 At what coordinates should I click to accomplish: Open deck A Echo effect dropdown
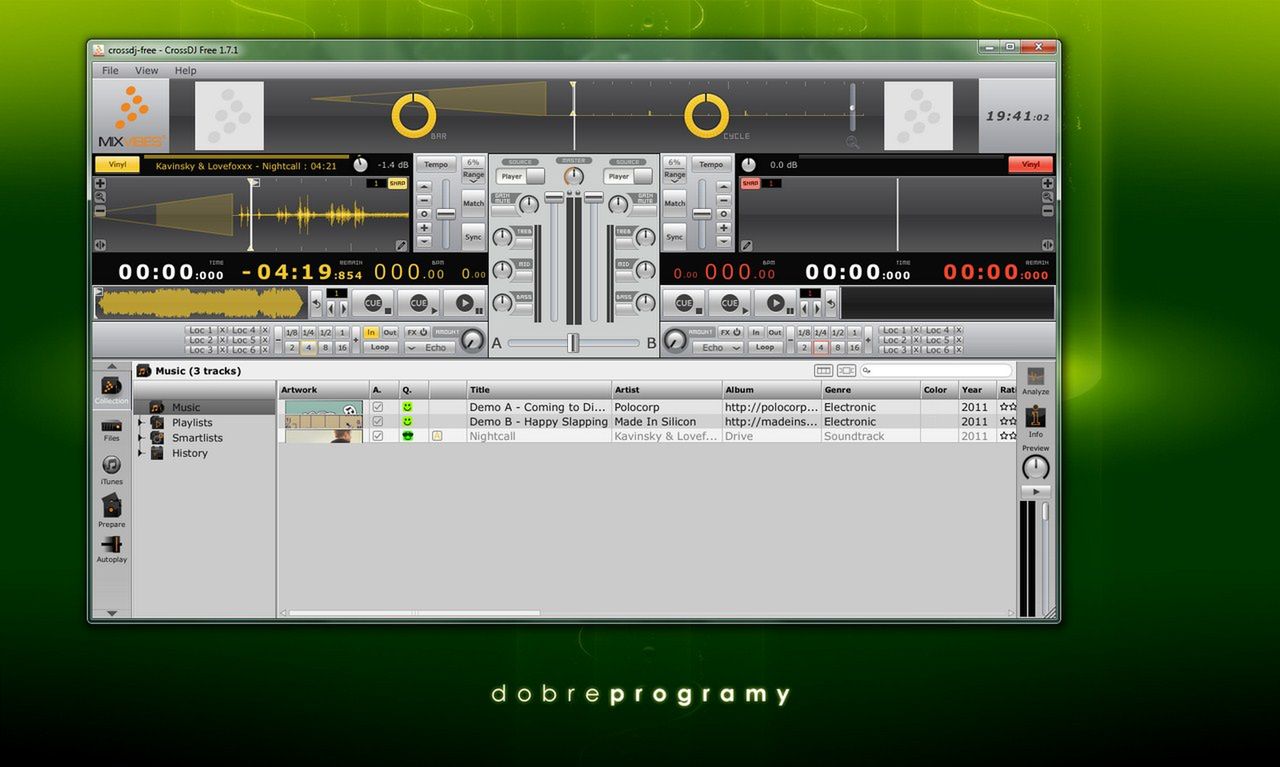tap(429, 348)
